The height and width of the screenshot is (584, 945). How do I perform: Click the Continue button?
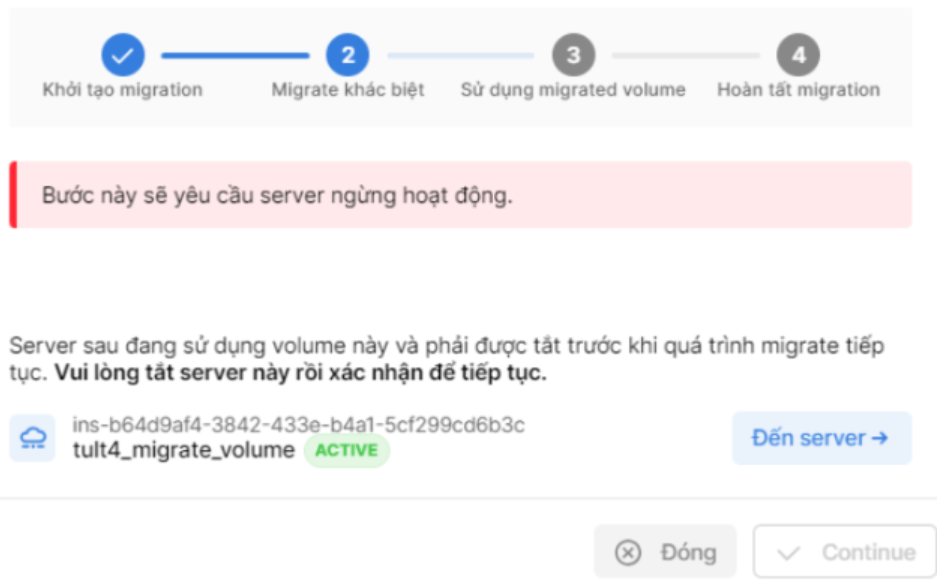844,551
